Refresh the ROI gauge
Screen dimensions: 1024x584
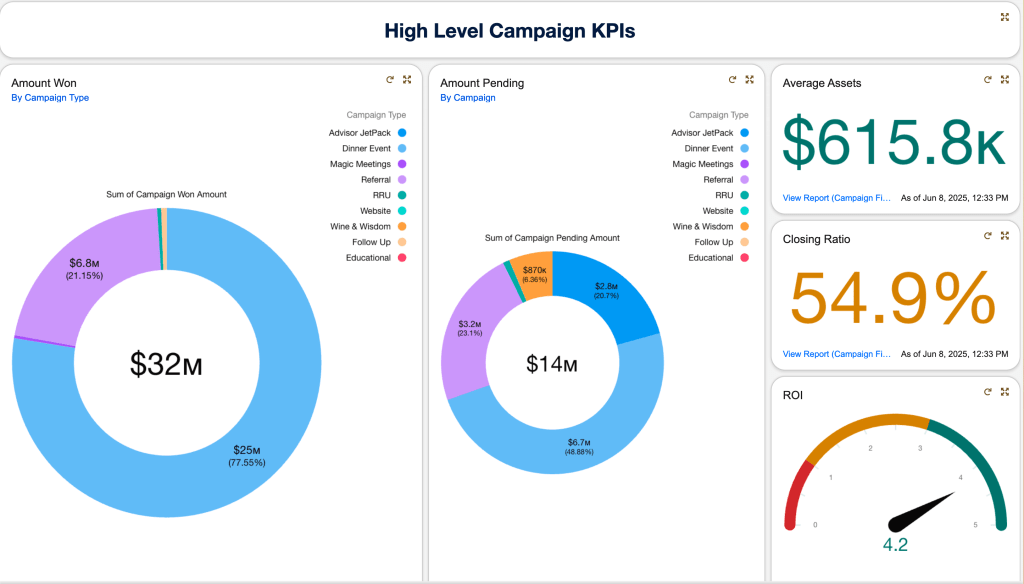click(987, 392)
